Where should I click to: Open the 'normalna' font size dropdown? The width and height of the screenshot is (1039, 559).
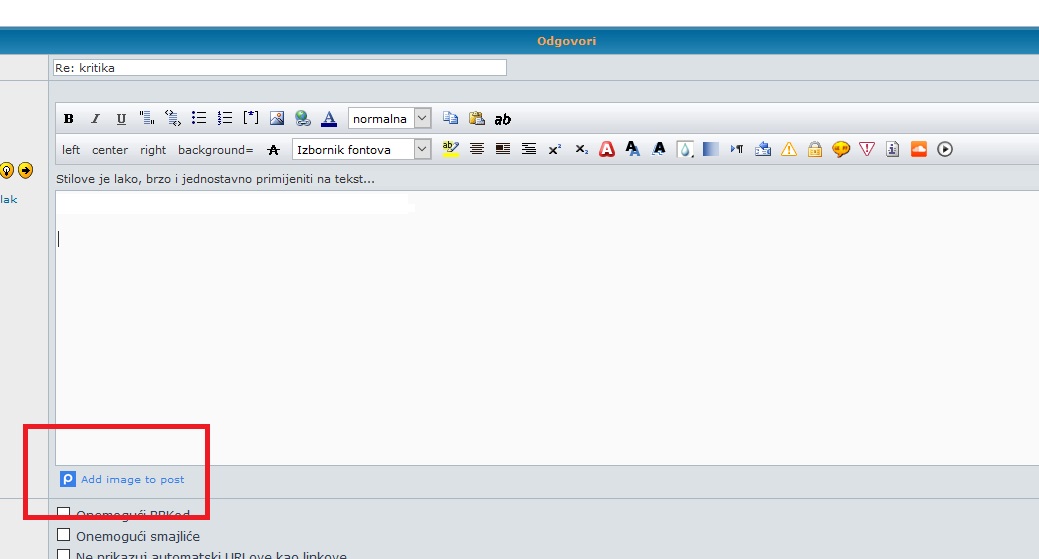(390, 119)
